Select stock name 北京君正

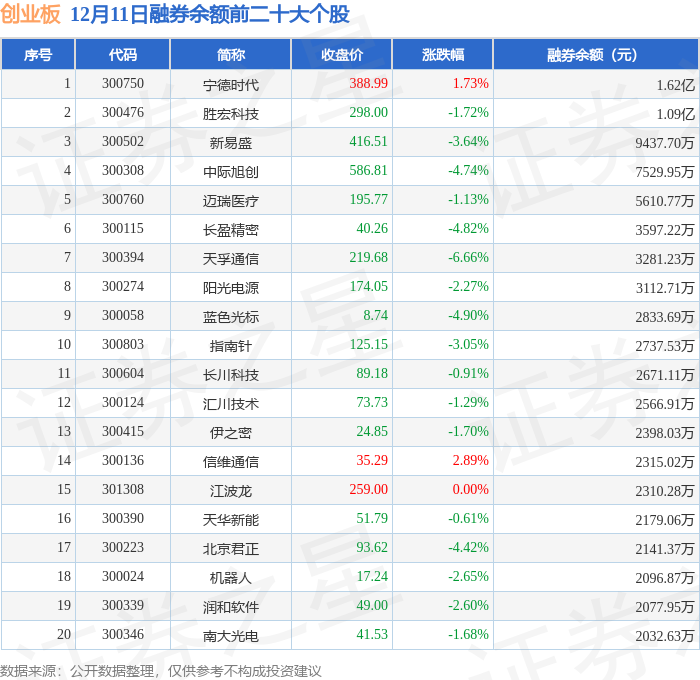point(231,549)
